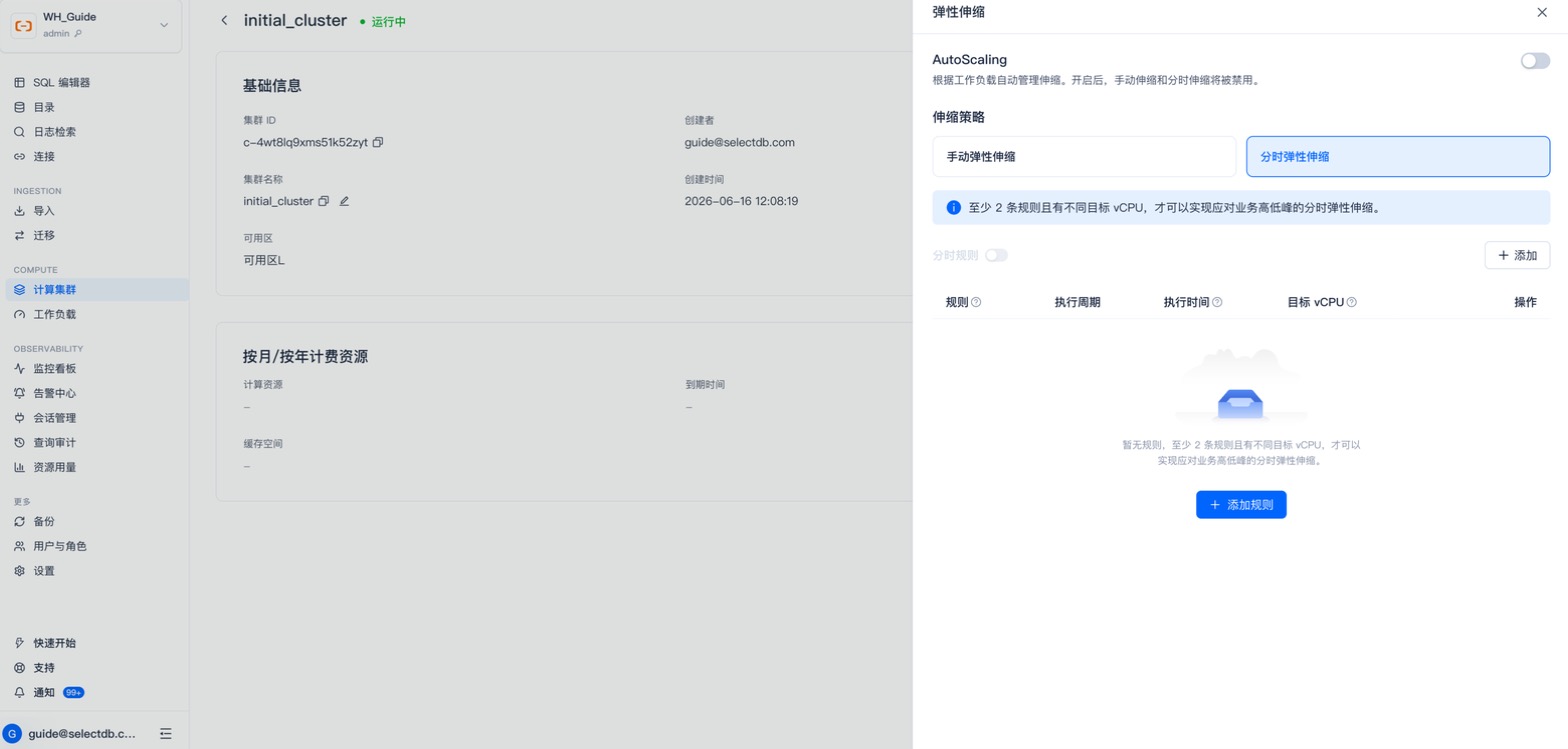The width and height of the screenshot is (1568, 749).
Task: Click the 按月/按年计费资源 heading
Action: [x=305, y=357]
